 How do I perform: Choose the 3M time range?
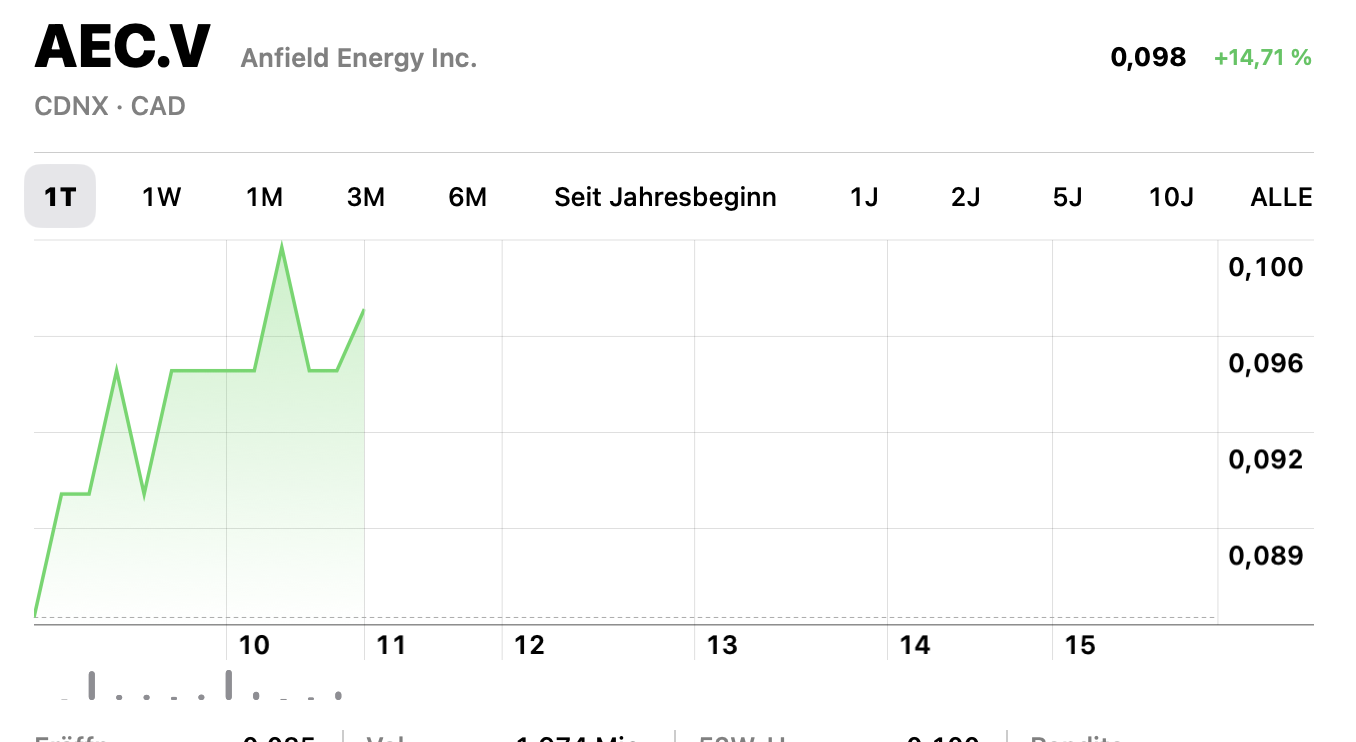[x=366, y=197]
